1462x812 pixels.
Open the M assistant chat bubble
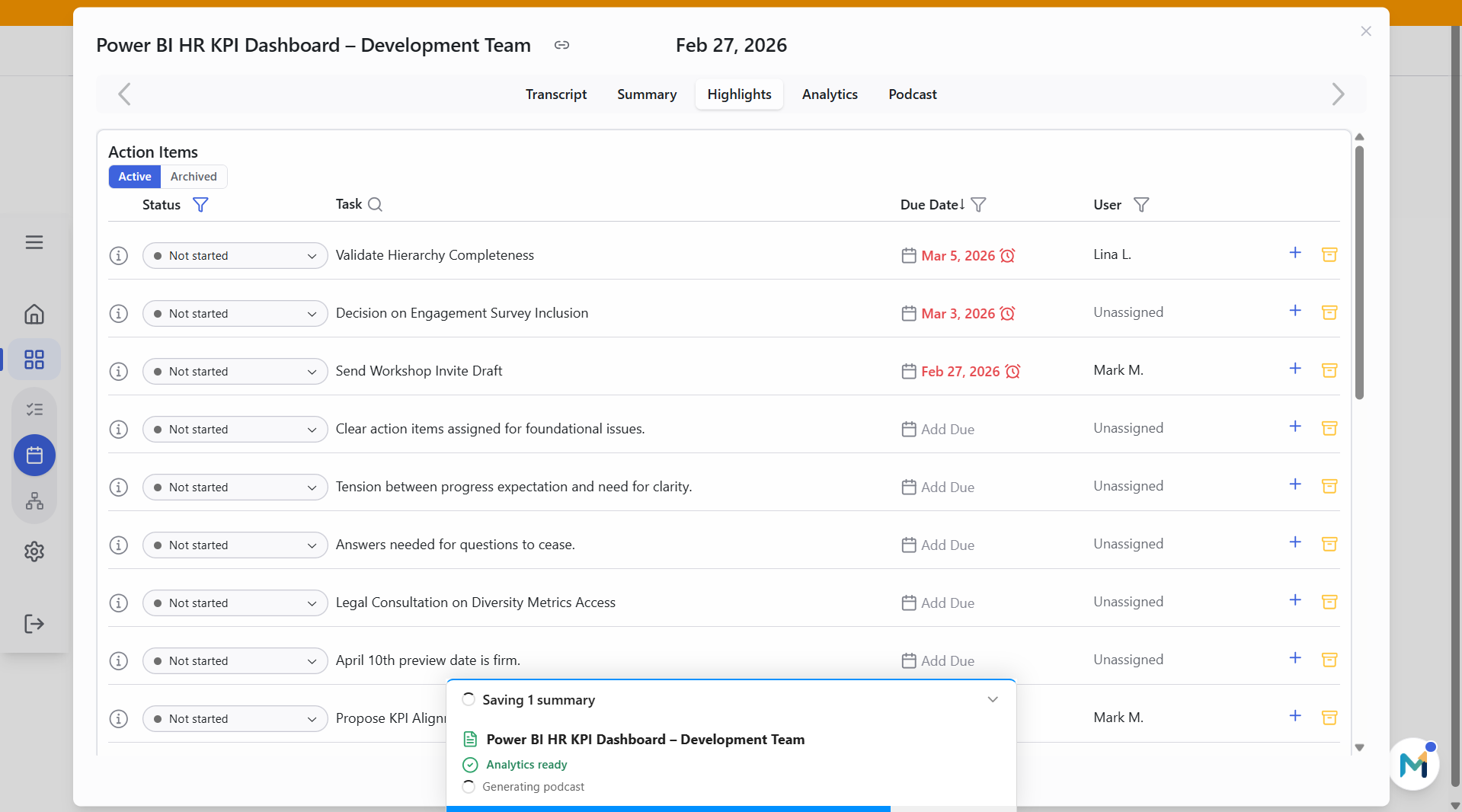pyautogui.click(x=1414, y=764)
